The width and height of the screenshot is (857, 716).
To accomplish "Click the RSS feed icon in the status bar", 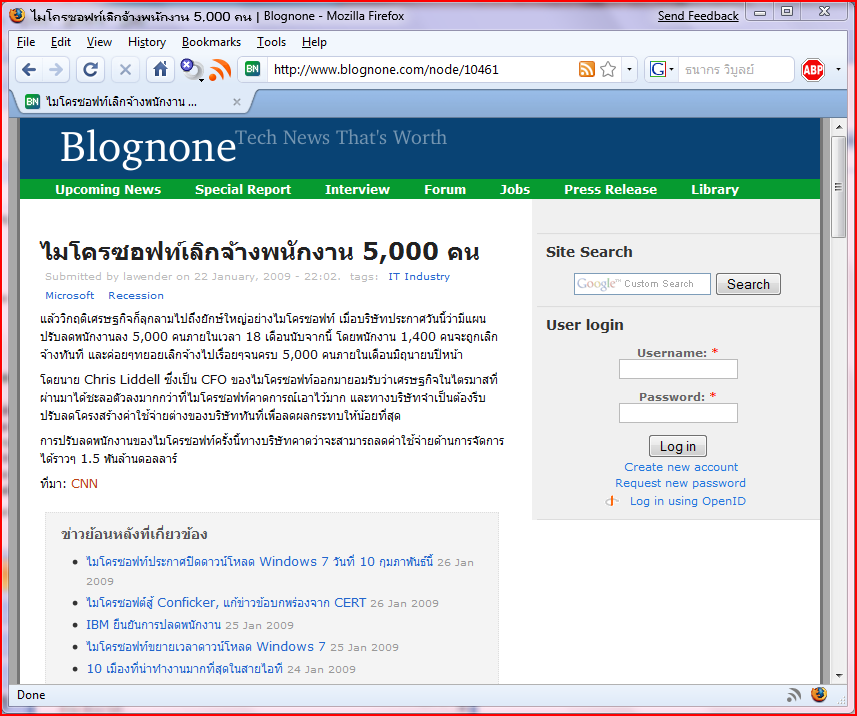I will click(794, 694).
